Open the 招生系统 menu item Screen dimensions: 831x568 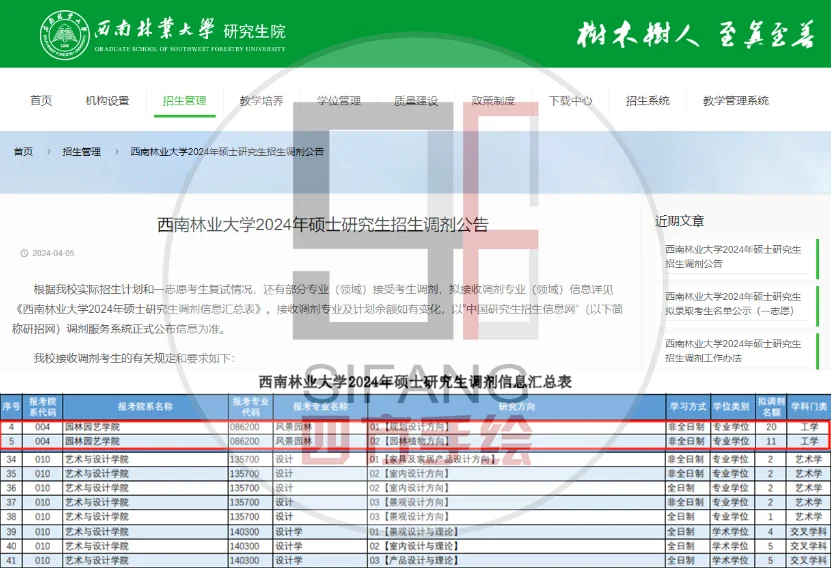(648, 101)
